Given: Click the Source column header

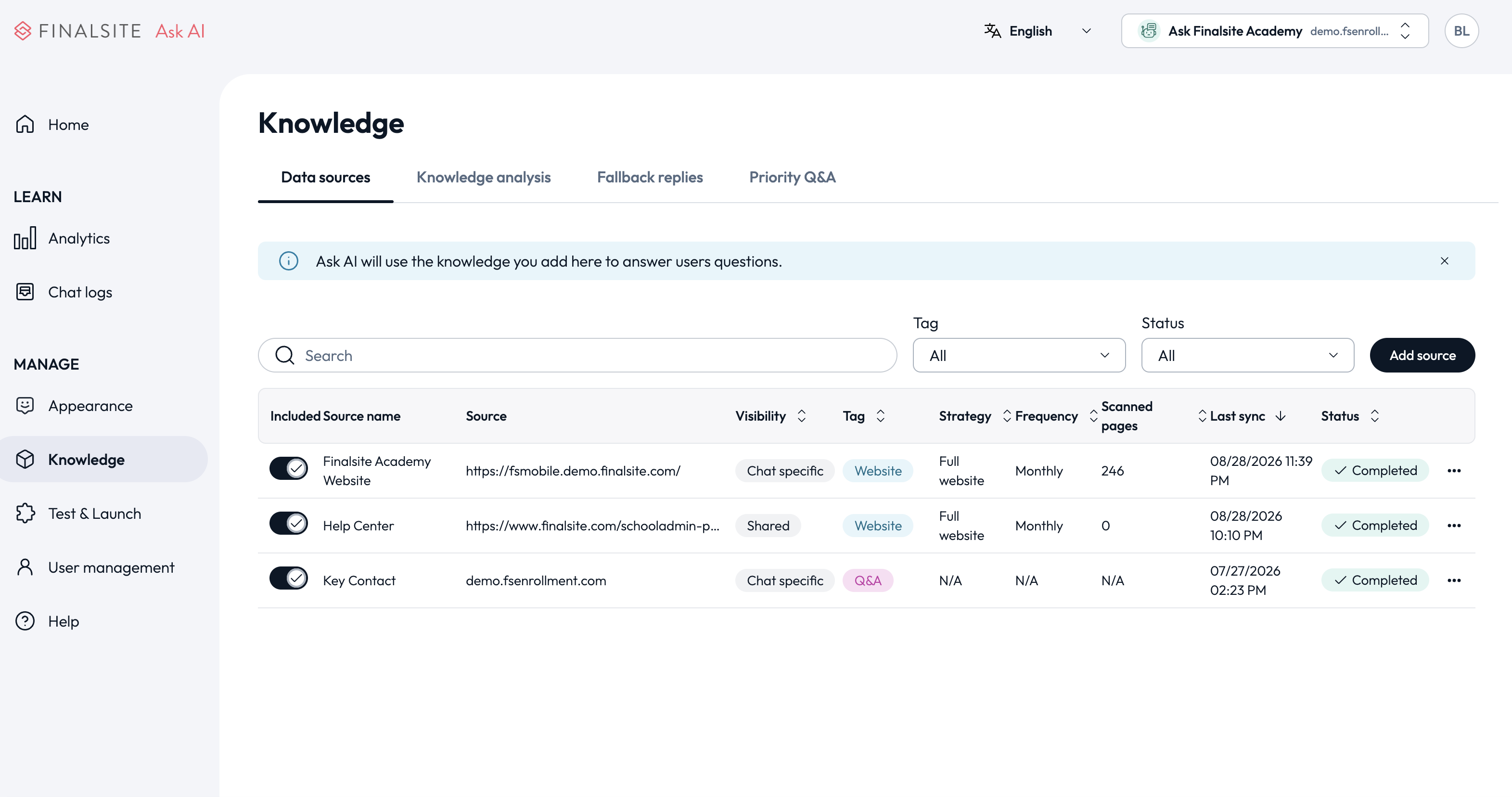Looking at the screenshot, I should pos(486,416).
